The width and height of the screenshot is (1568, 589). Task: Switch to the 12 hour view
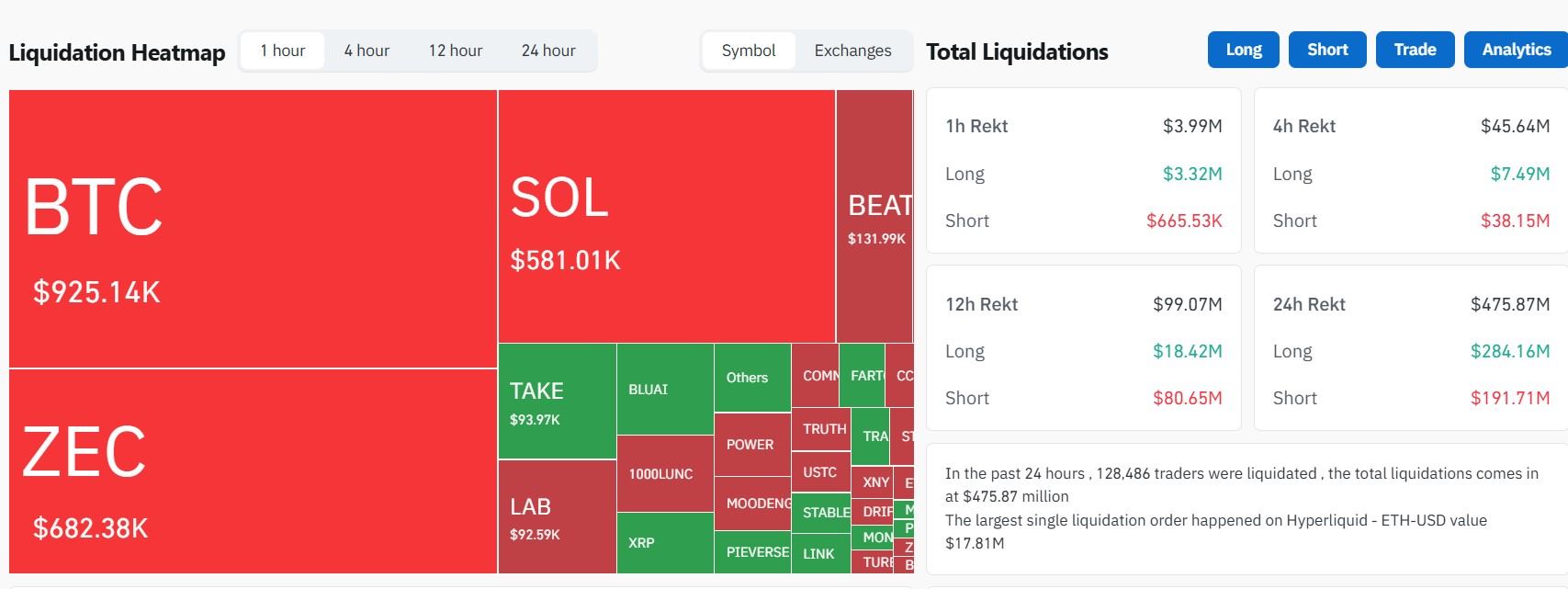coord(455,51)
